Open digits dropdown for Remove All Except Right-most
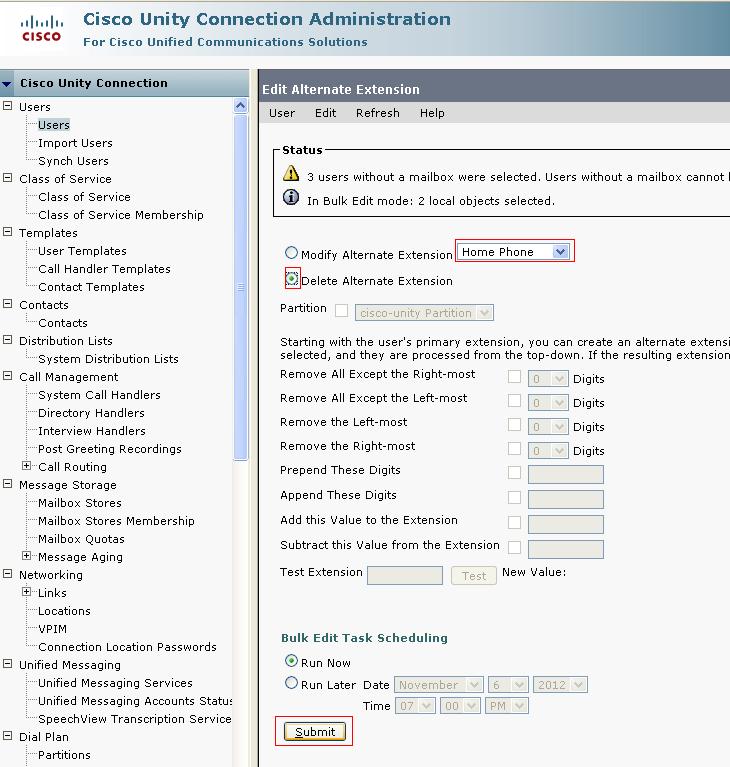The width and height of the screenshot is (730, 767). pyautogui.click(x=548, y=379)
